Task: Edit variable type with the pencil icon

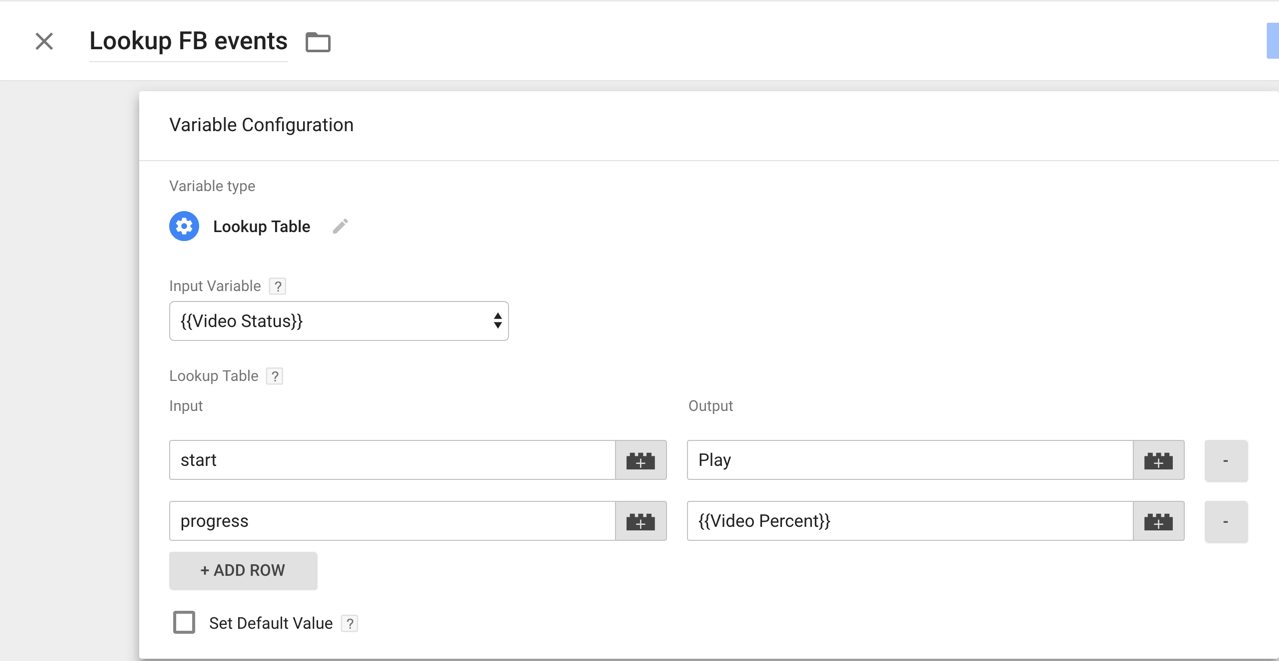Action: pyautogui.click(x=340, y=227)
